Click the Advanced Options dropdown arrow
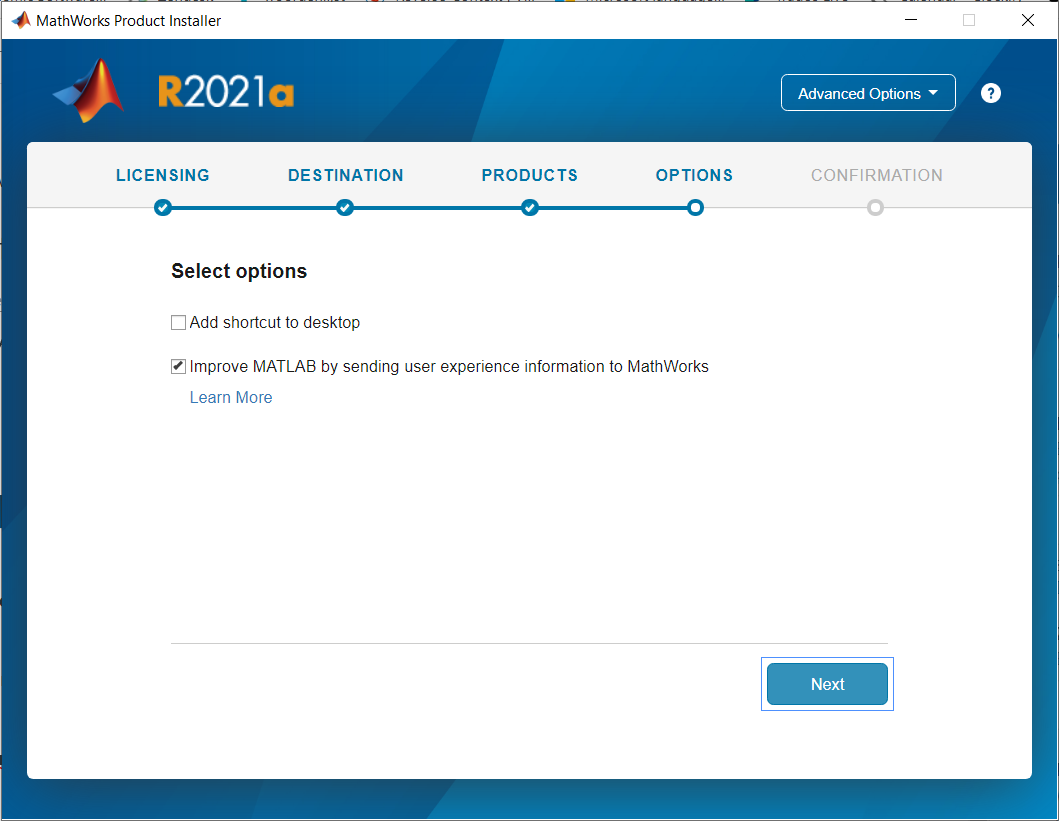This screenshot has height=821, width=1059. pos(933,92)
